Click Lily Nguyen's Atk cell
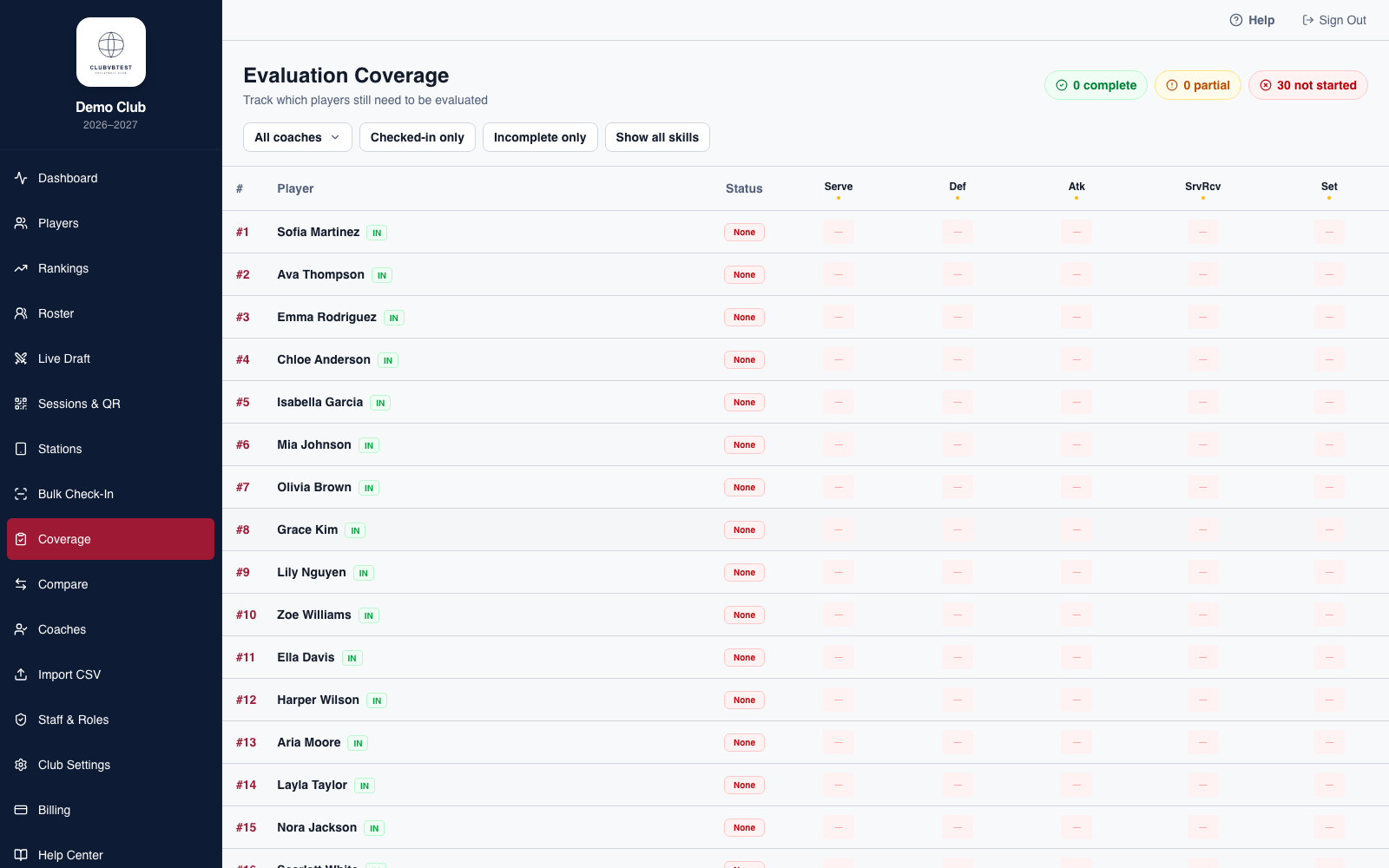The height and width of the screenshot is (868, 1389). click(x=1076, y=572)
